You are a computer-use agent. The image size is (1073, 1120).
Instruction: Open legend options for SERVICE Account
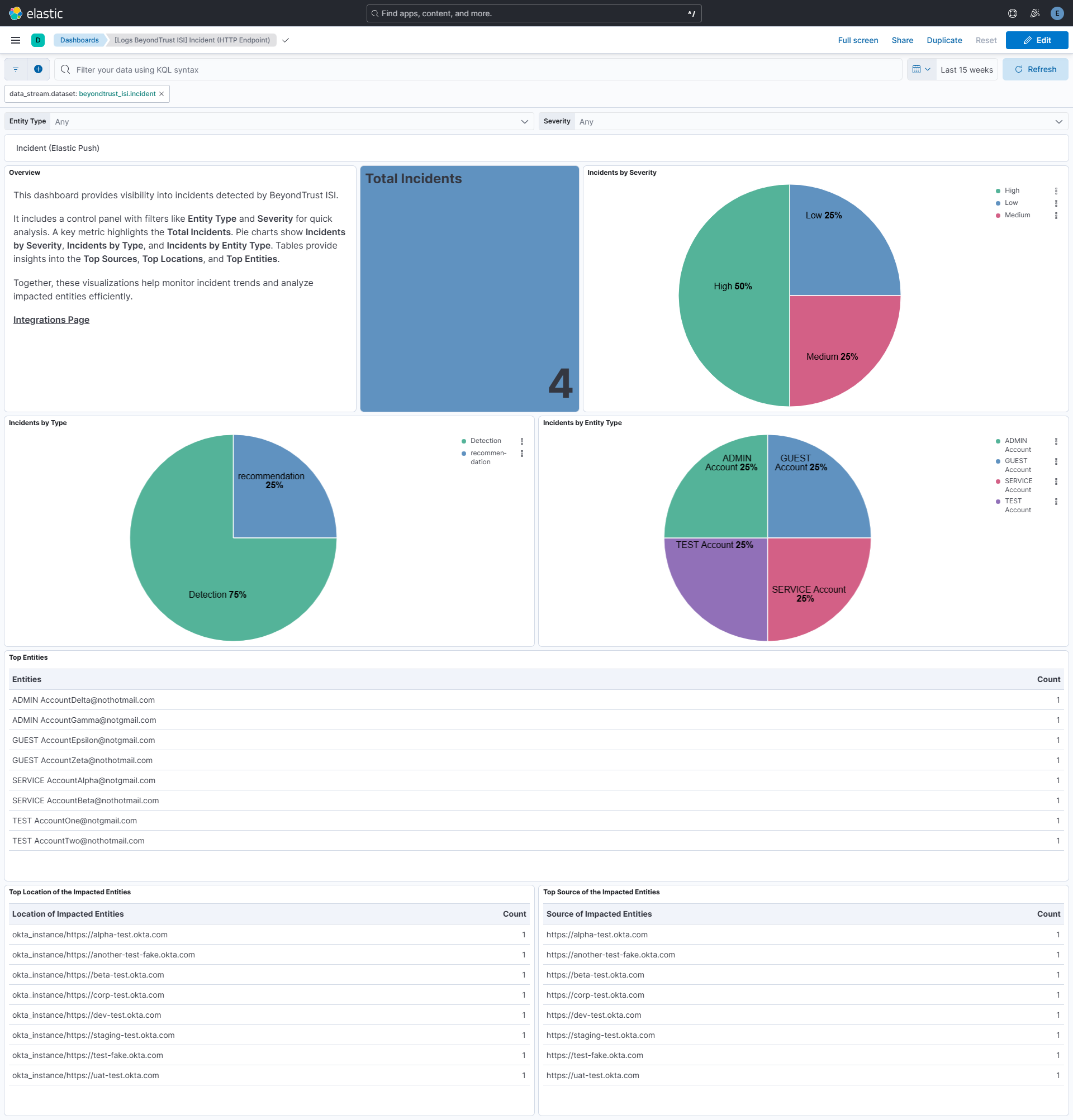[1056, 481]
